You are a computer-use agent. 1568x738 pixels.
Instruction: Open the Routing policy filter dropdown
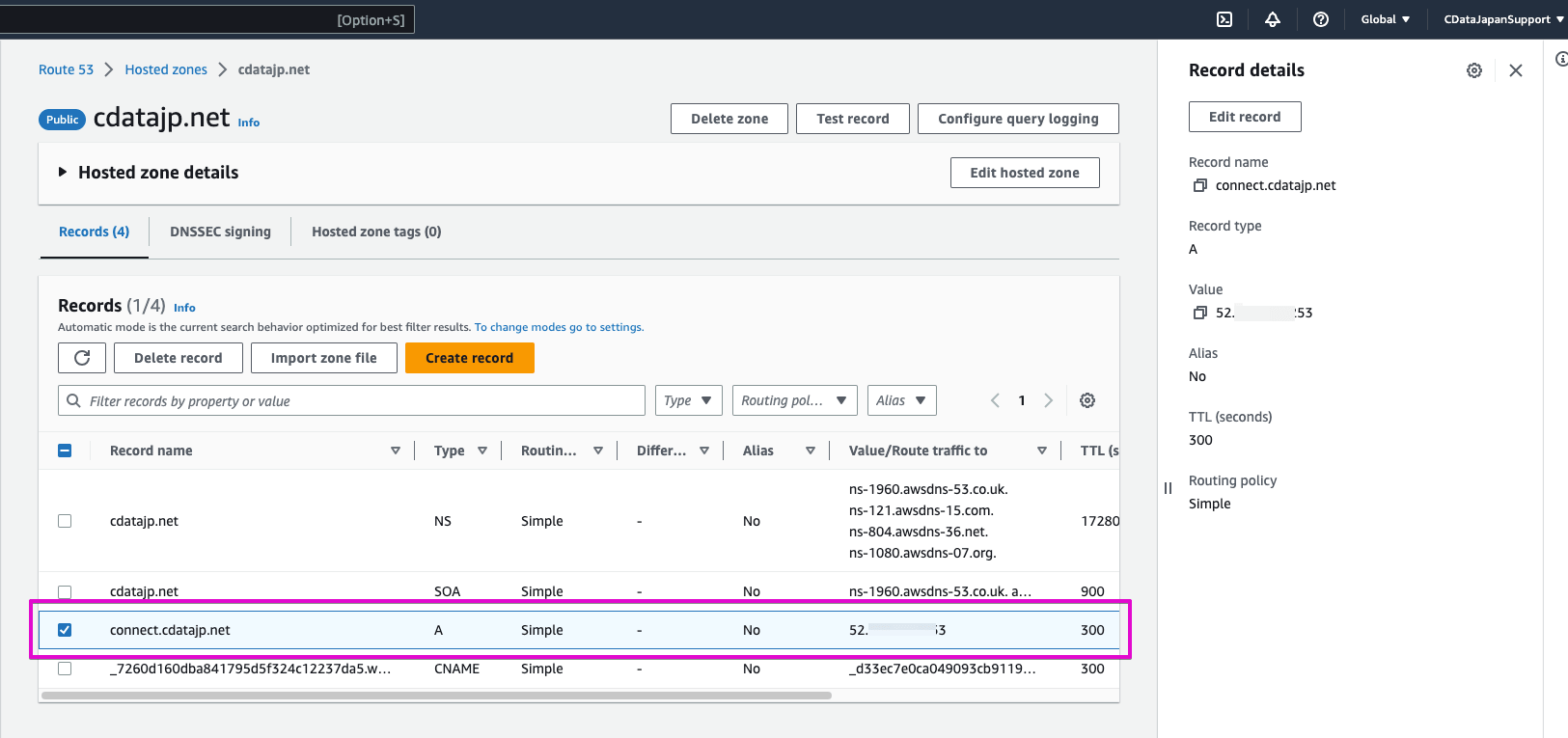point(795,400)
